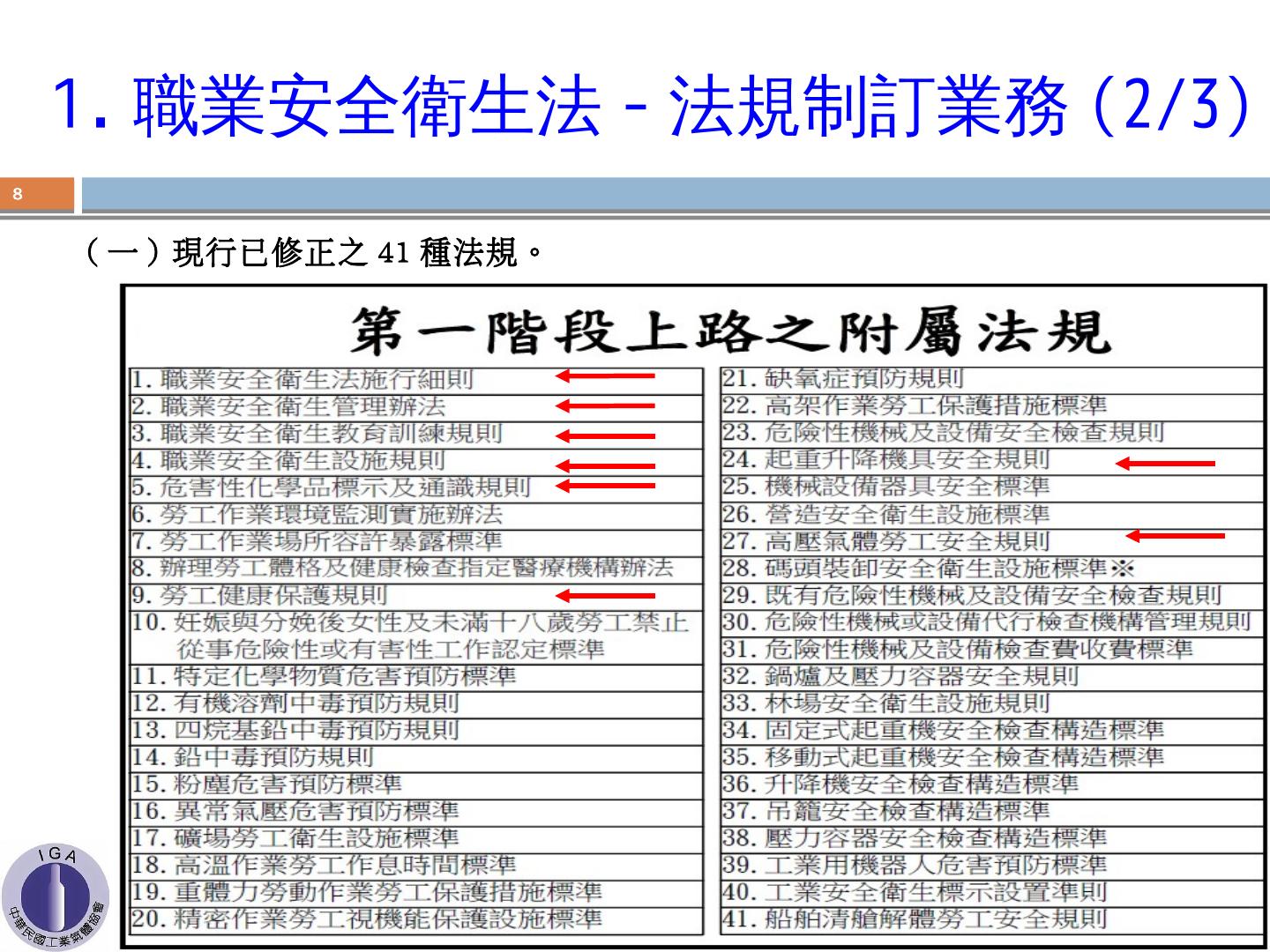Screen dimensions: 1270x952
Task: Select the red arrow next to 起重升降機具安全規則
Action: 1165,463
